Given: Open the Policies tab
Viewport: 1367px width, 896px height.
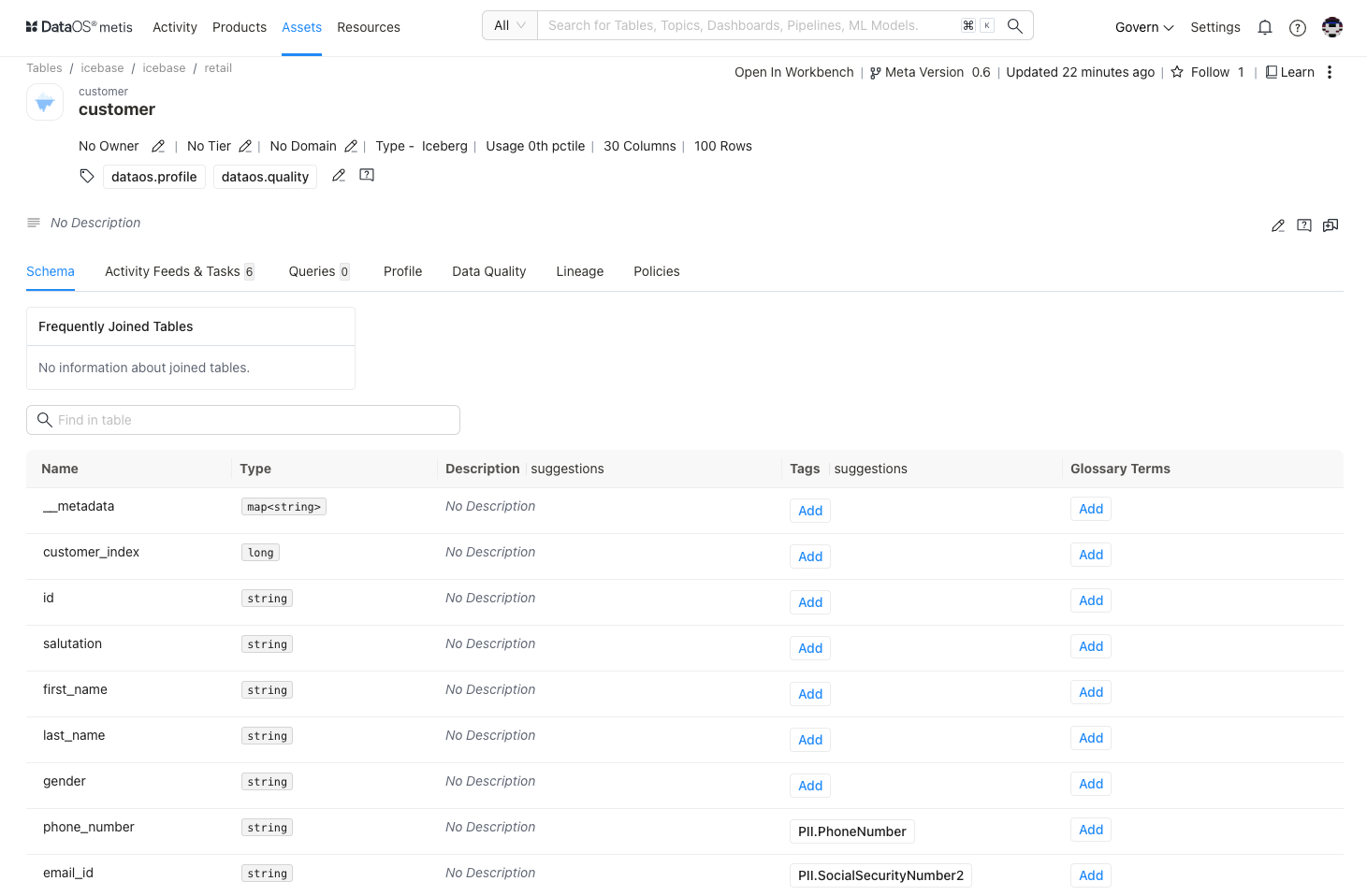Looking at the screenshot, I should (x=657, y=271).
